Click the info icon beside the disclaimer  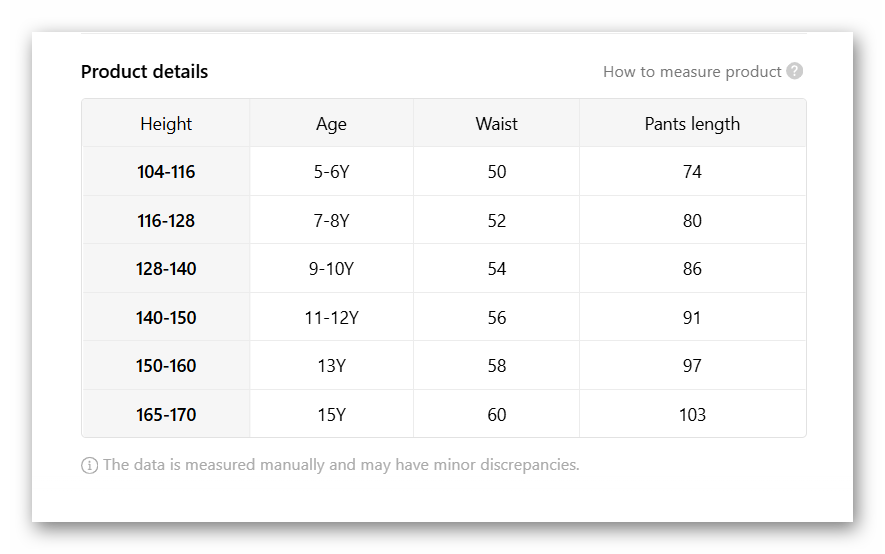(x=90, y=465)
